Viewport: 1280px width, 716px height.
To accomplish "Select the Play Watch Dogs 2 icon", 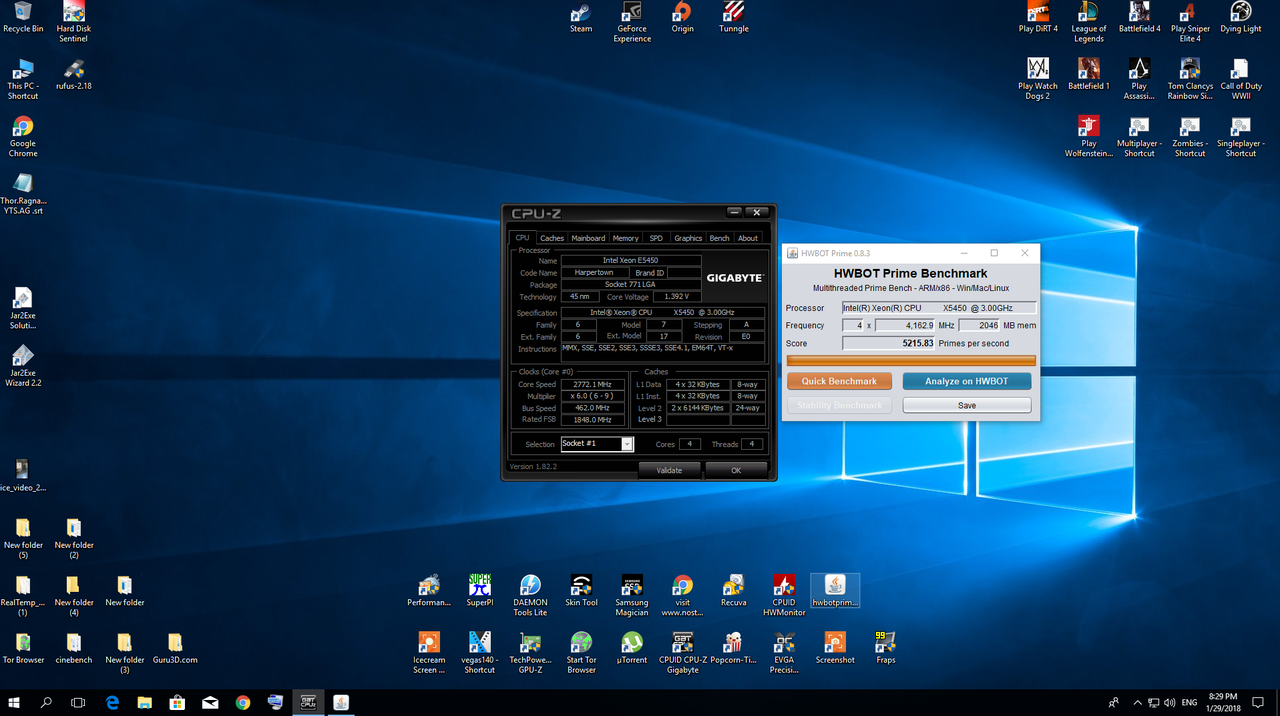I will pos(1038,79).
